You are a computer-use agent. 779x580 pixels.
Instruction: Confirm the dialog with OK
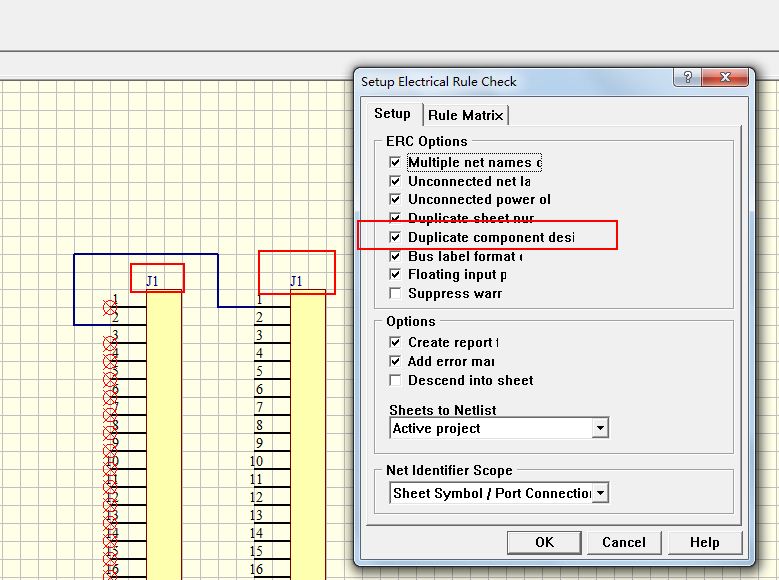[544, 542]
